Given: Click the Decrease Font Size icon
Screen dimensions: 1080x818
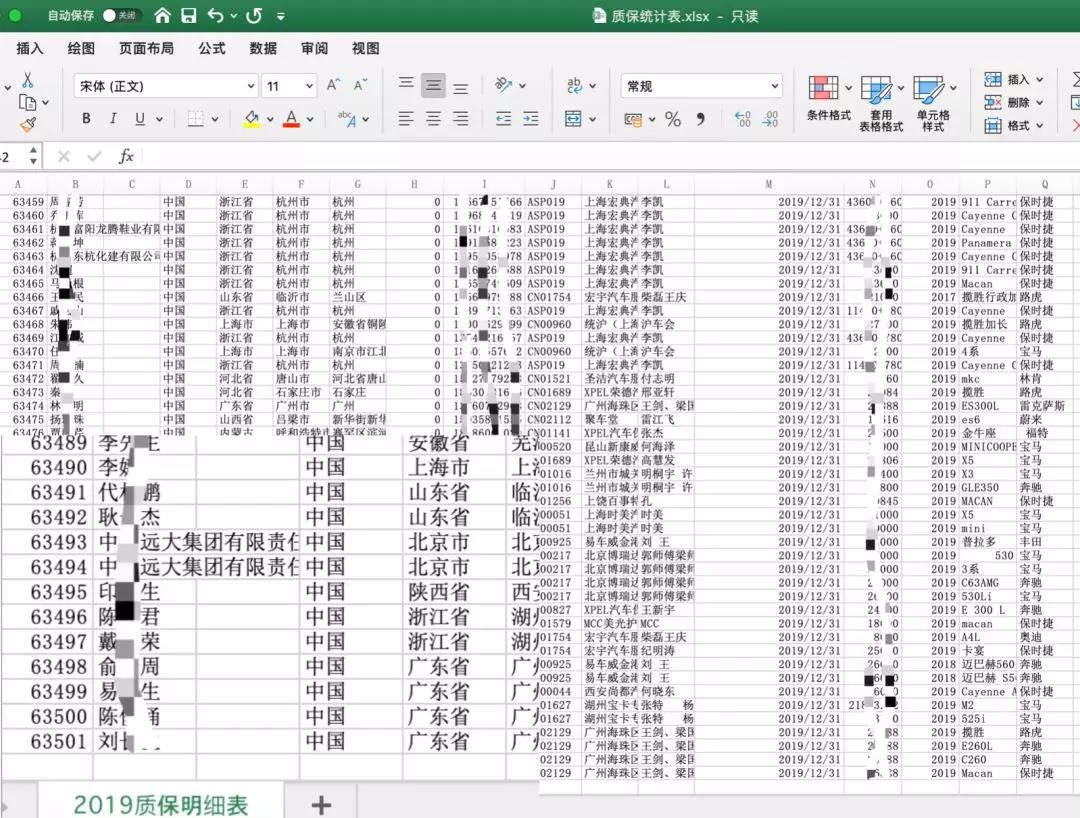Looking at the screenshot, I should pos(360,85).
